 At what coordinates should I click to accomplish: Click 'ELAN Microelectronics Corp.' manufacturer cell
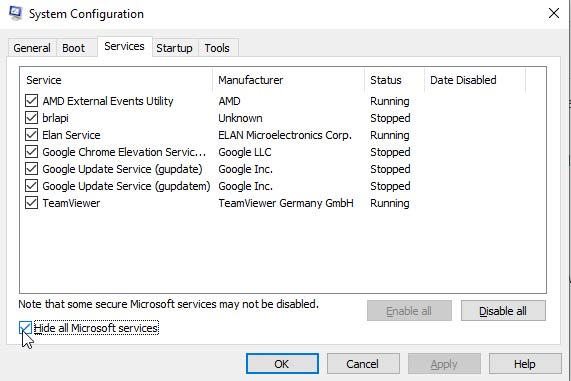pos(285,135)
